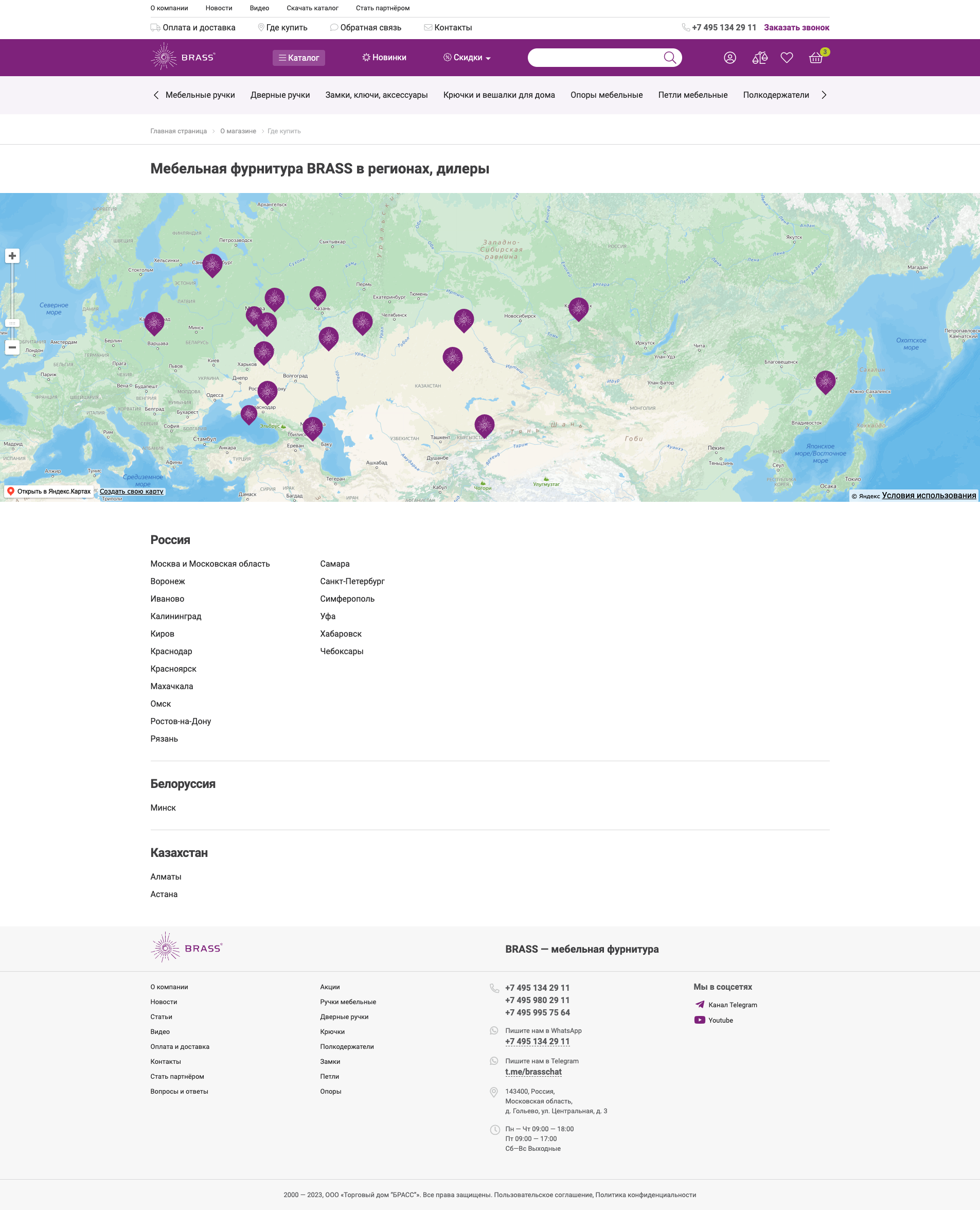Click the Khabarovsk dealer map pin
980x1210 pixels.
pos(825,381)
